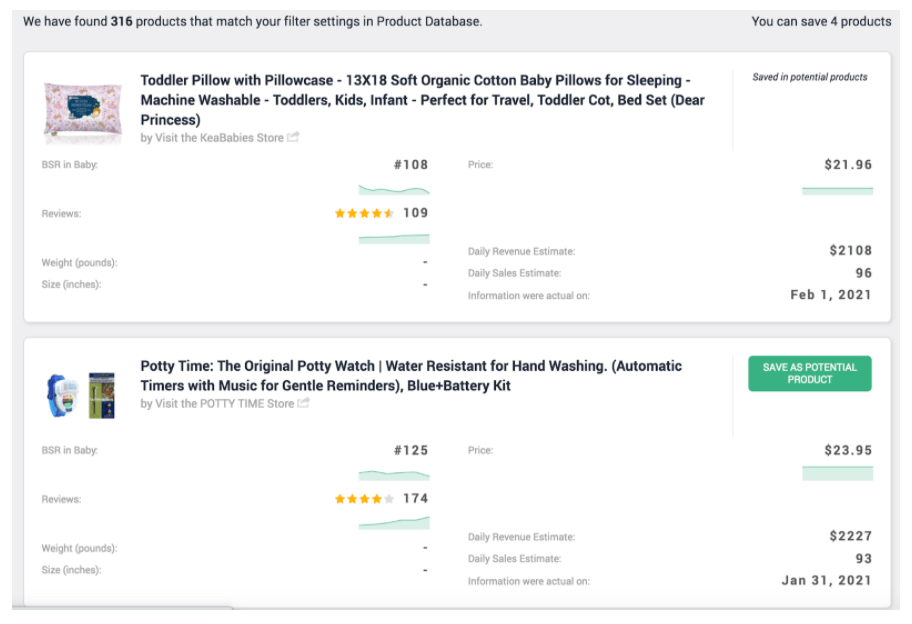Click the BSR trend chart under #125

394,475
